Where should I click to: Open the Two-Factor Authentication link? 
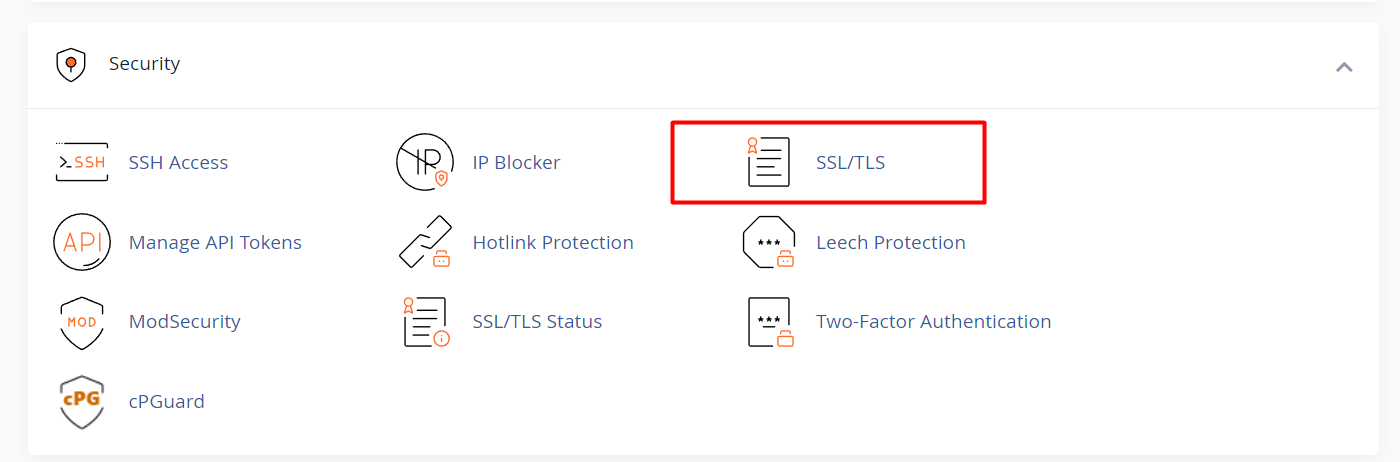[933, 322]
